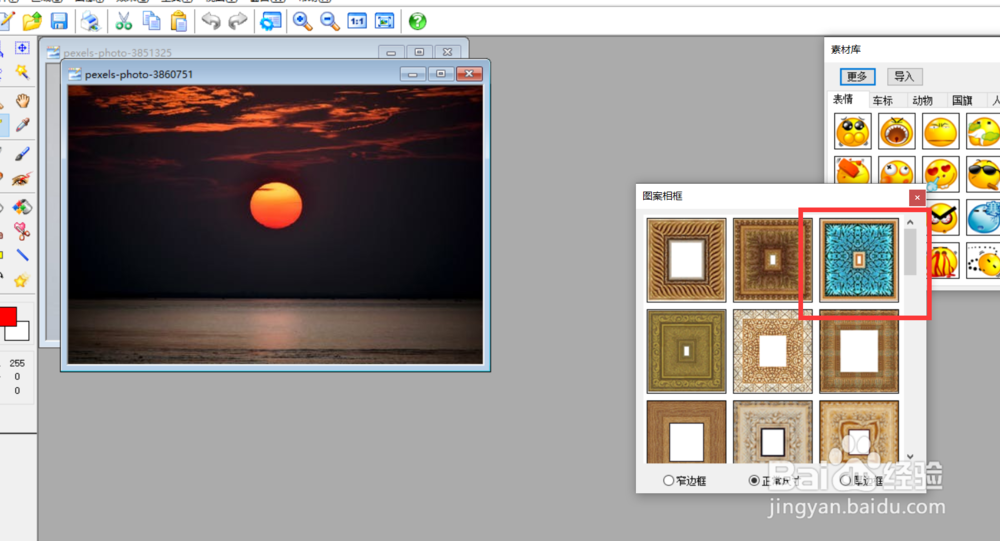Pick the red foreground color swatch

click(8, 316)
